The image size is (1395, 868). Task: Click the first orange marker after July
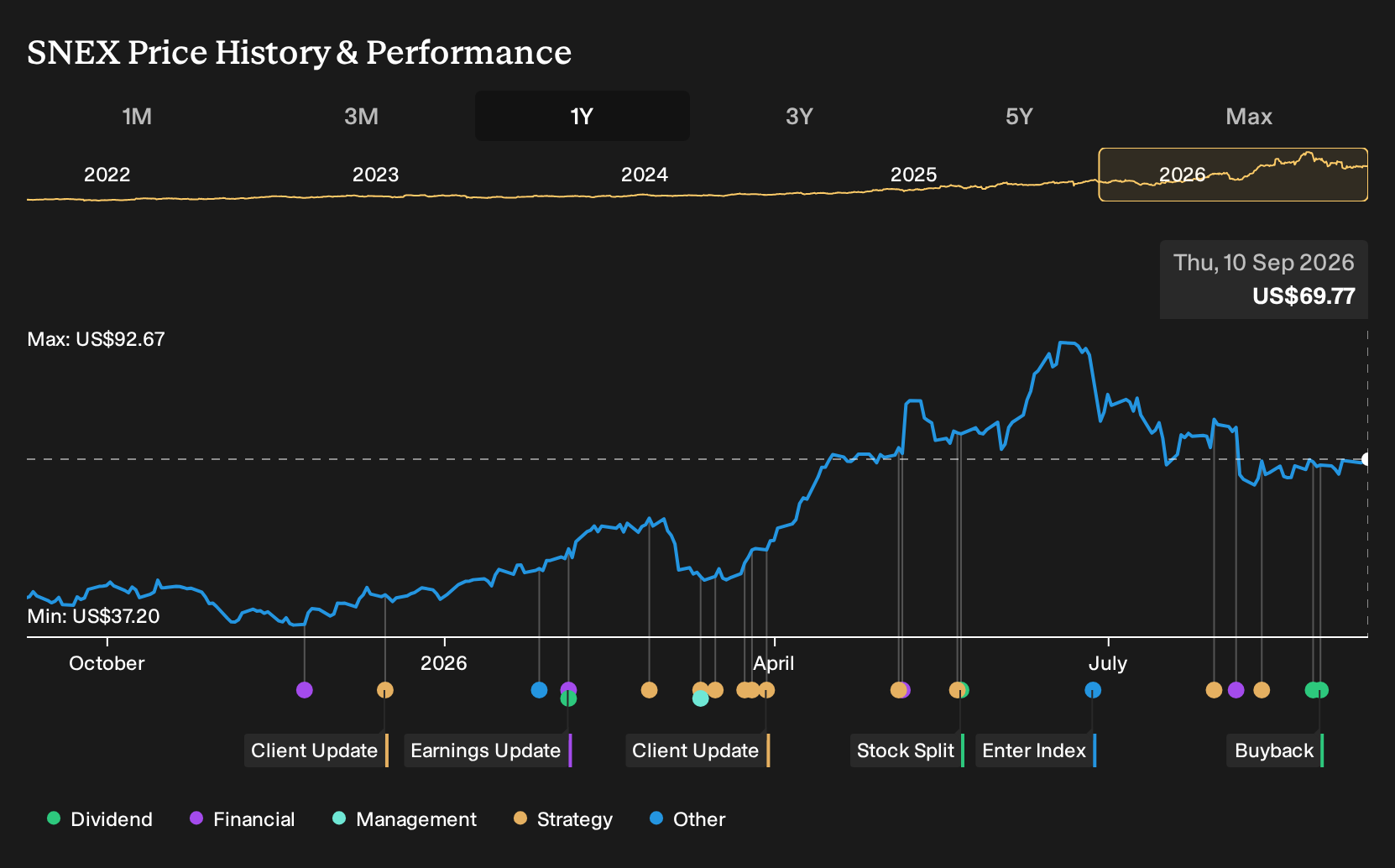point(1214,690)
